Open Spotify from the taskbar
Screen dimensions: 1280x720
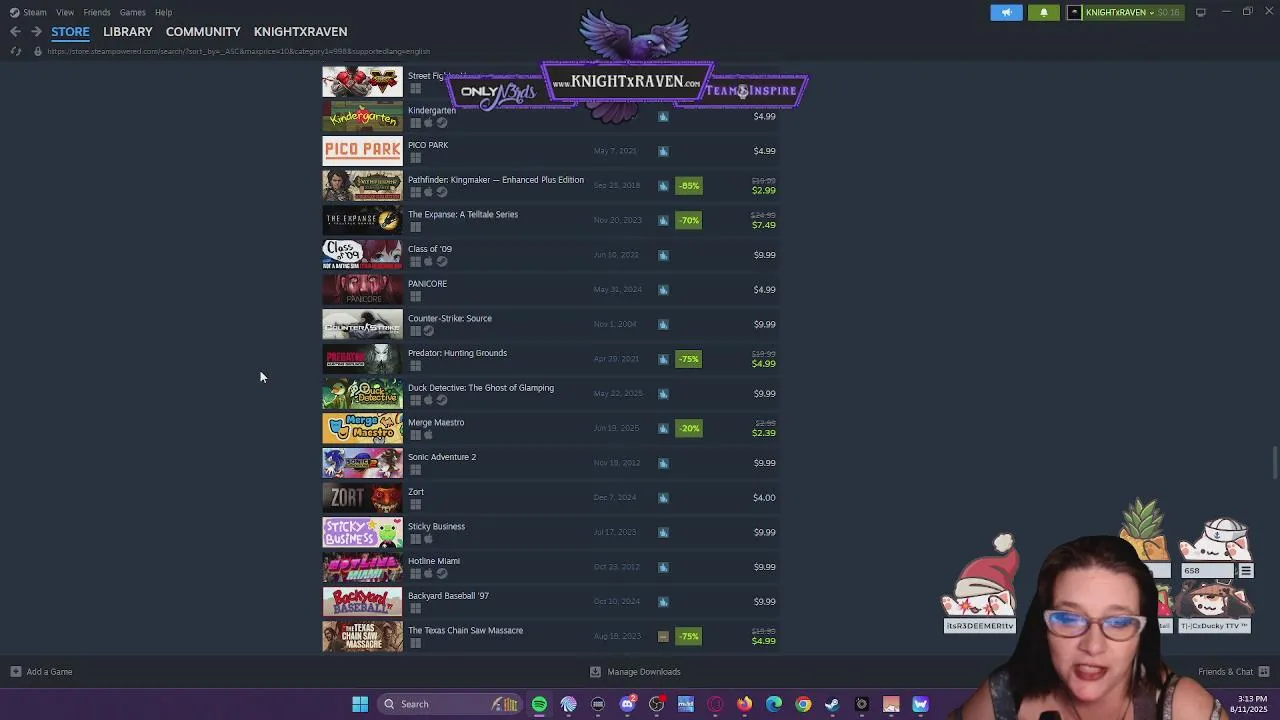click(539, 704)
